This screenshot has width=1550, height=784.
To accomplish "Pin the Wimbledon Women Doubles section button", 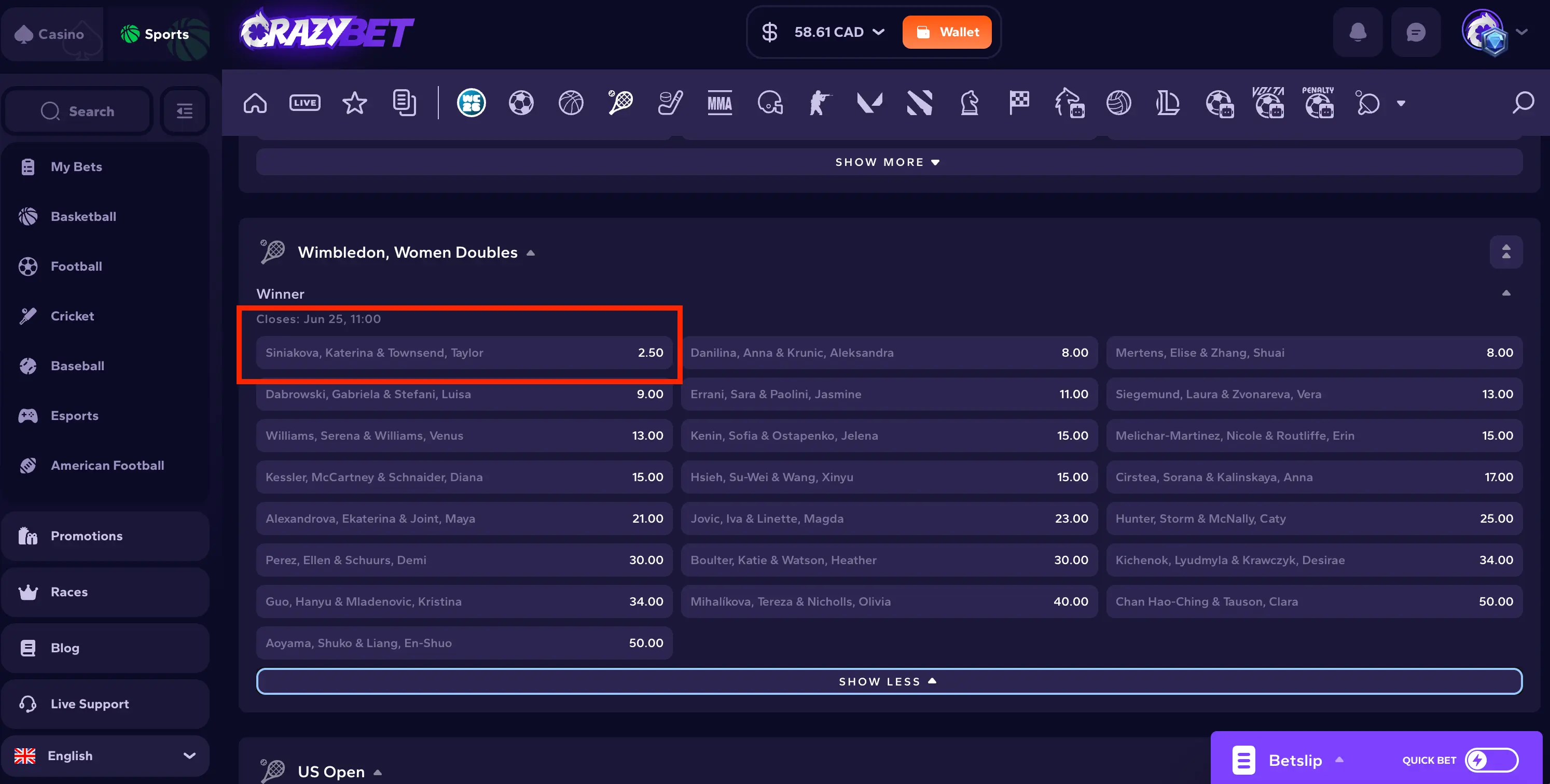I will click(1506, 252).
